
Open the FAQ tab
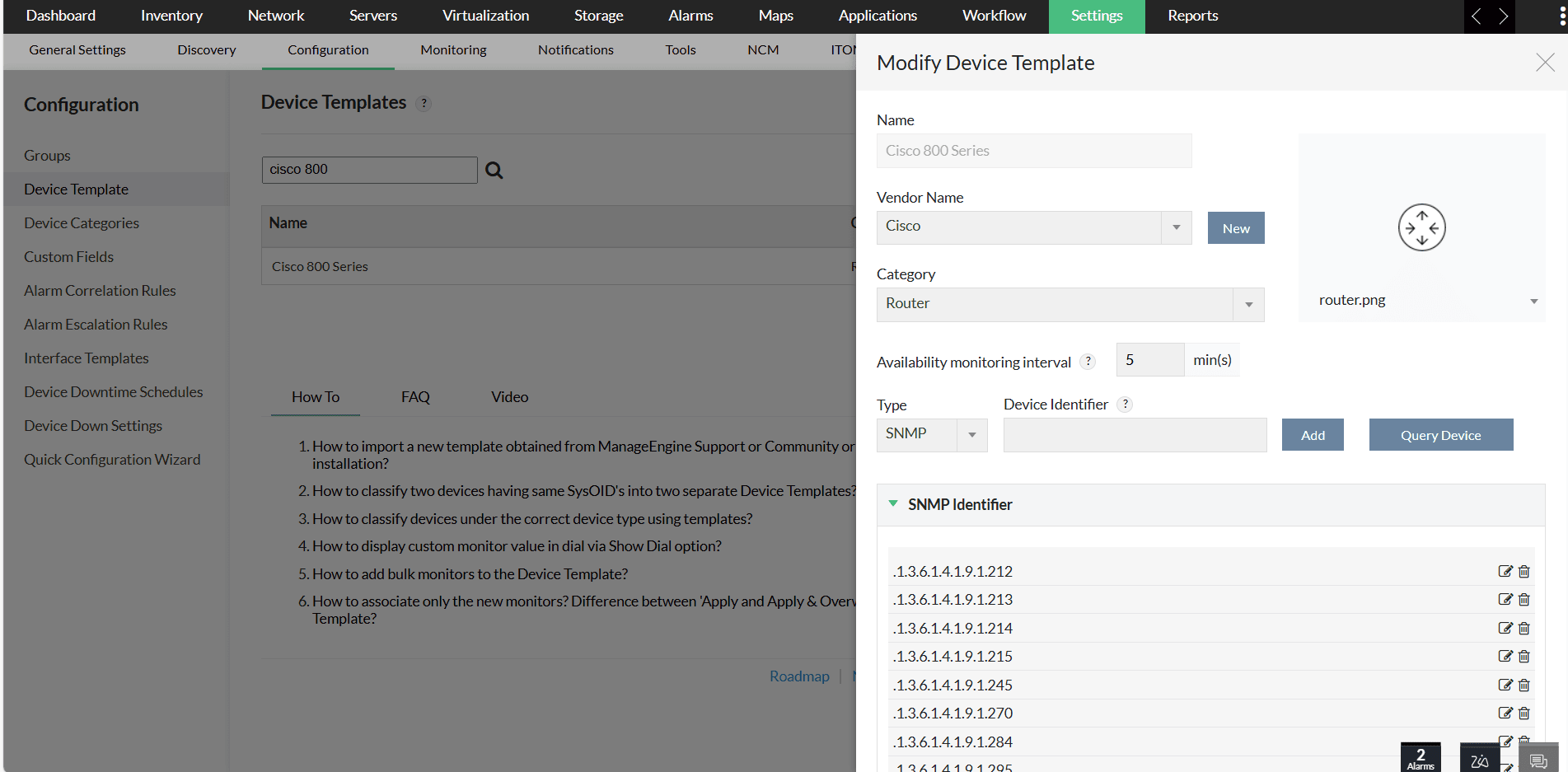[x=415, y=397]
